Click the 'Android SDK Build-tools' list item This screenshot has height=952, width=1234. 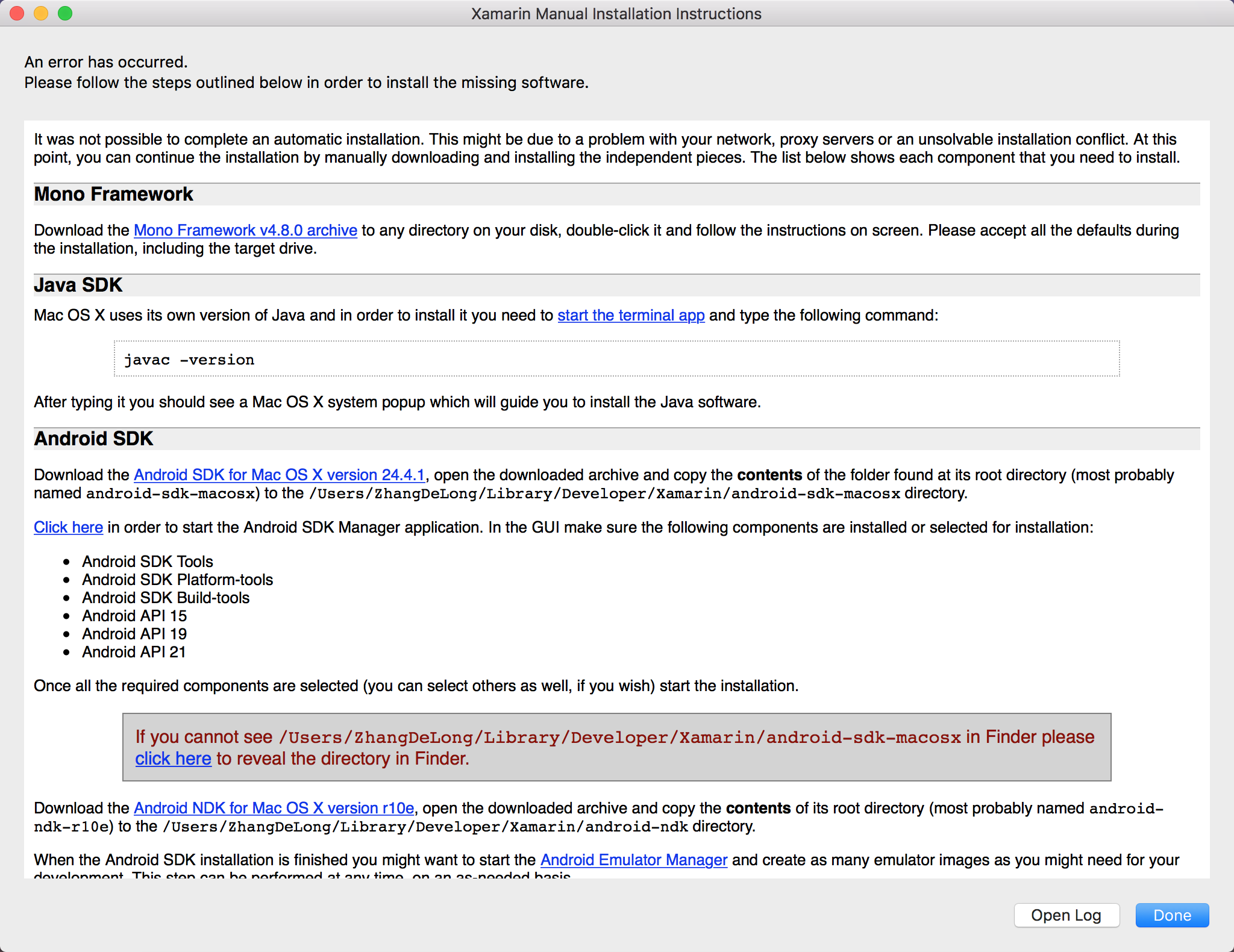(x=166, y=598)
